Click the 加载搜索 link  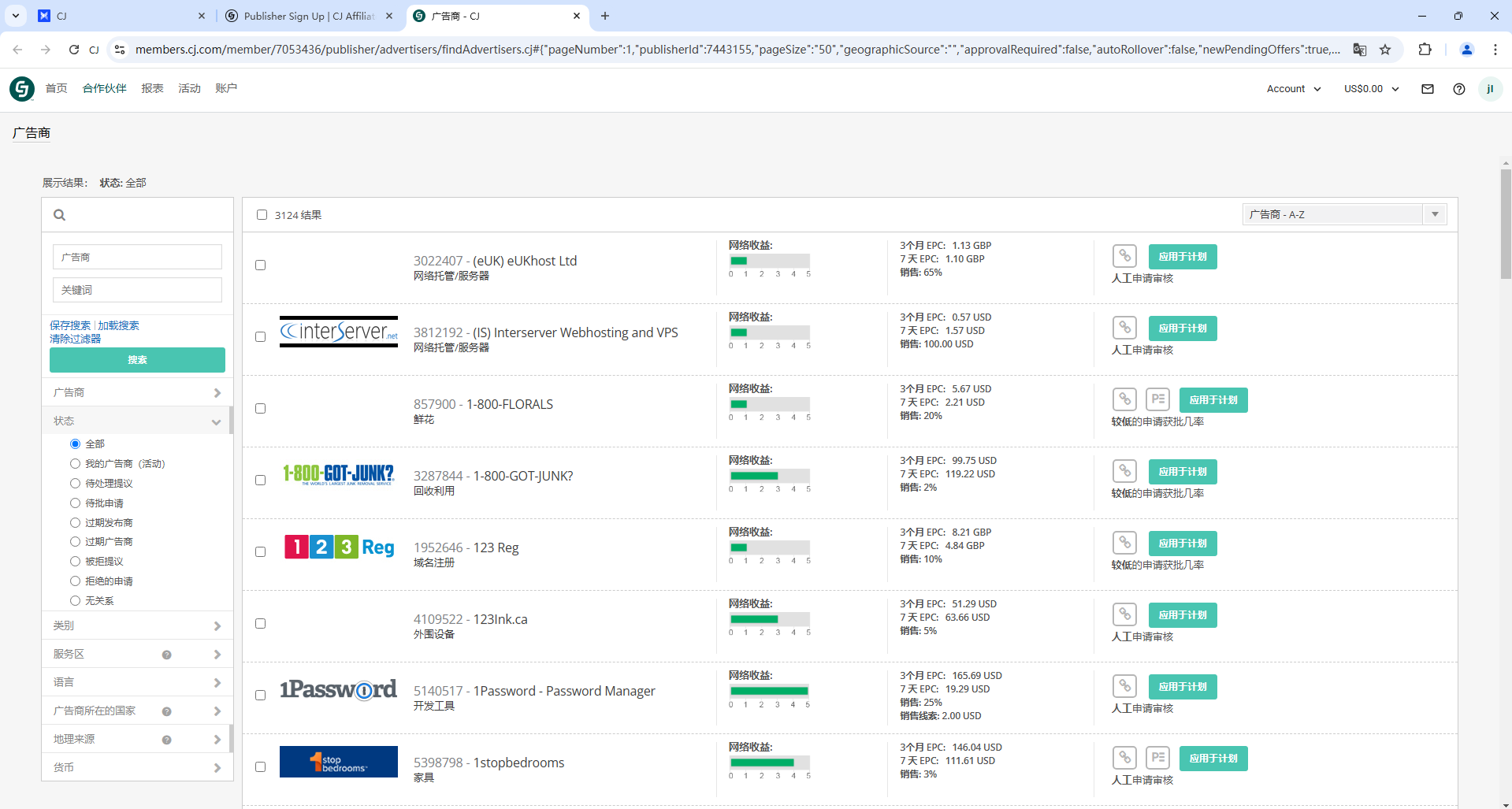click(118, 325)
